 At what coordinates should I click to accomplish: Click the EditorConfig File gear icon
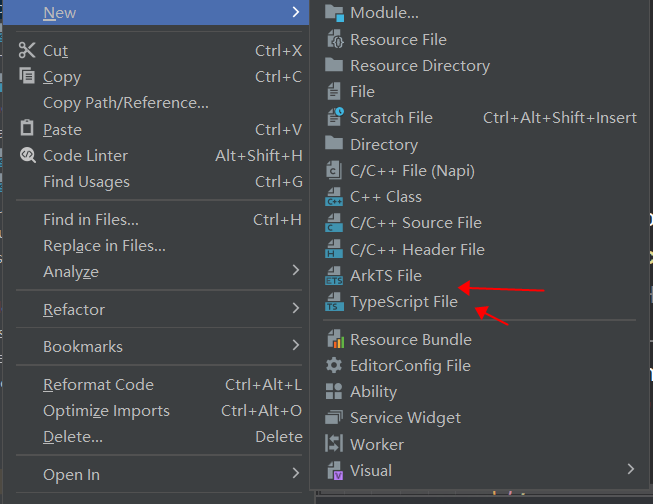(334, 366)
